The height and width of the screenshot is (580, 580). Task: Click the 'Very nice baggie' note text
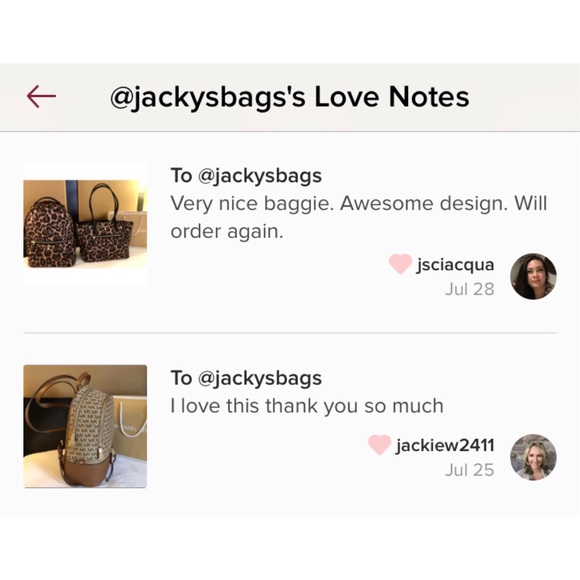click(358, 218)
